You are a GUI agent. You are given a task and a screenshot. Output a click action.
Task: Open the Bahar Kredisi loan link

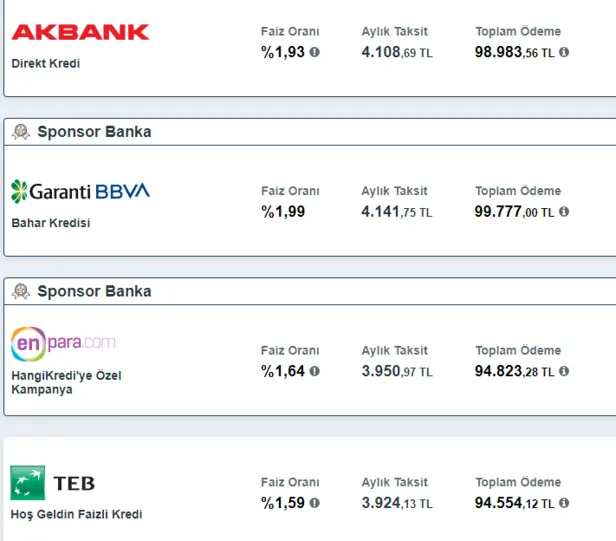coord(51,223)
